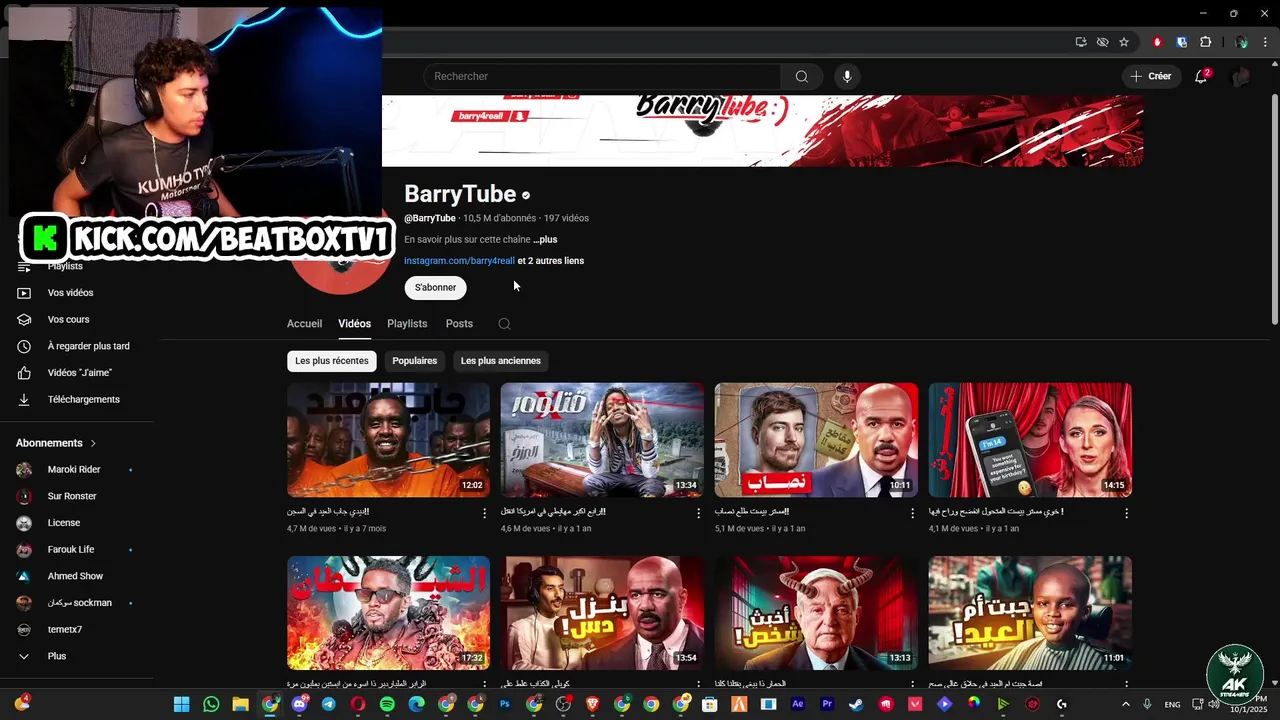Expand channel description with ...plus
The height and width of the screenshot is (720, 1280).
(545, 240)
